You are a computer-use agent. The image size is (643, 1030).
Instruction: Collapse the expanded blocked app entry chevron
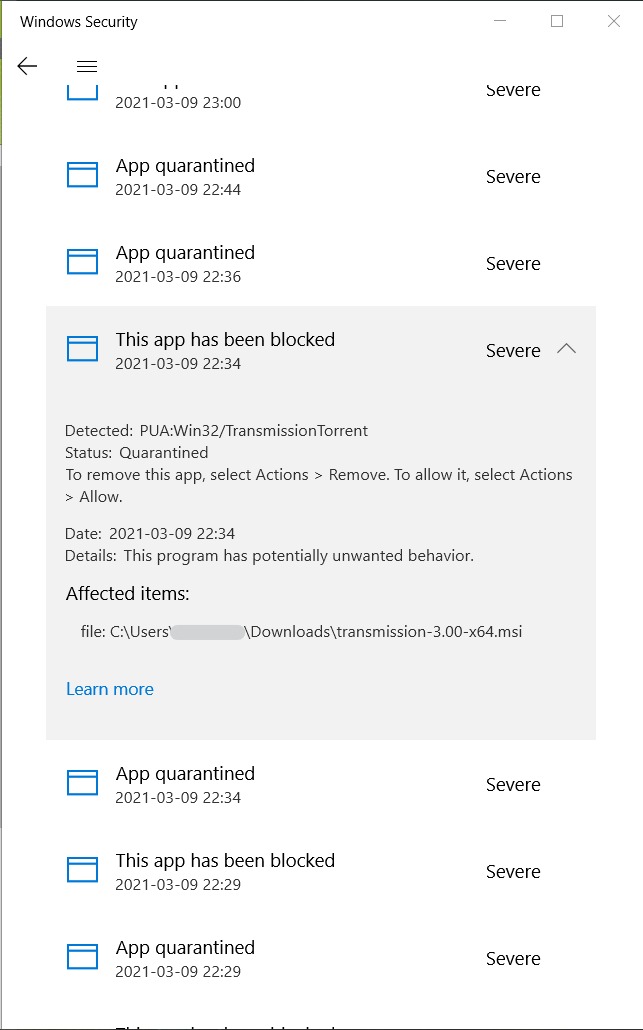(x=566, y=349)
